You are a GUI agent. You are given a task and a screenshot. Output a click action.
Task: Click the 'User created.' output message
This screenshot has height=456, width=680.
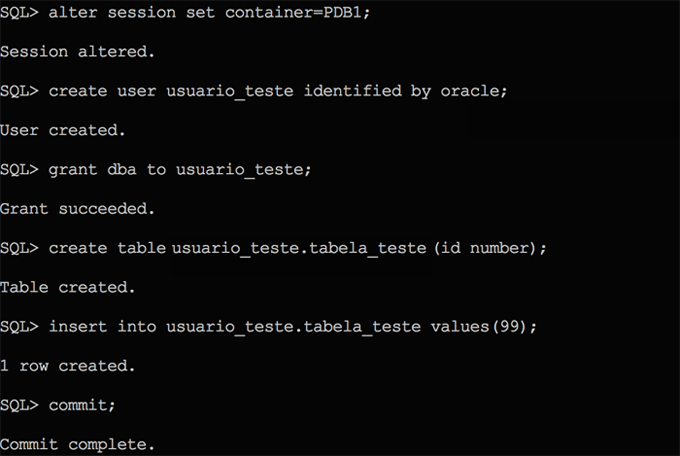coord(62,130)
